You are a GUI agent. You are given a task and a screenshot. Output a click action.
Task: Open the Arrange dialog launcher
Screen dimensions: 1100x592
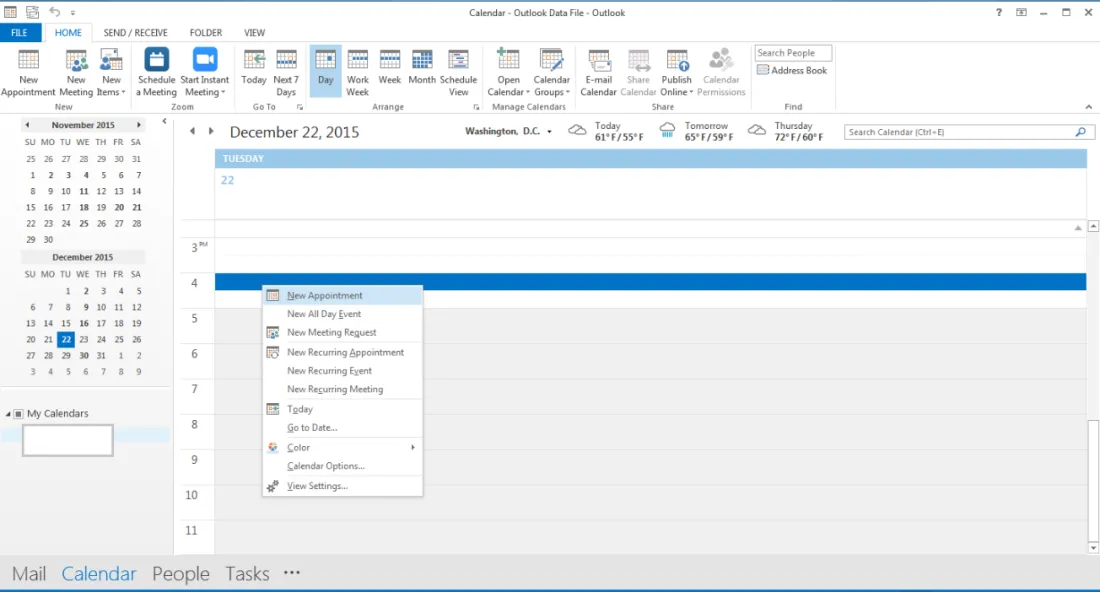[x=476, y=107]
